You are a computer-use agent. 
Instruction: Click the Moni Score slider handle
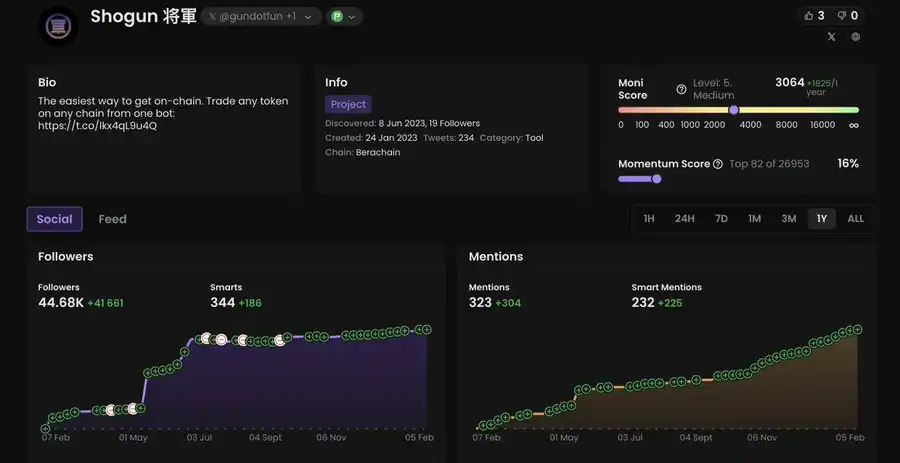tap(734, 110)
